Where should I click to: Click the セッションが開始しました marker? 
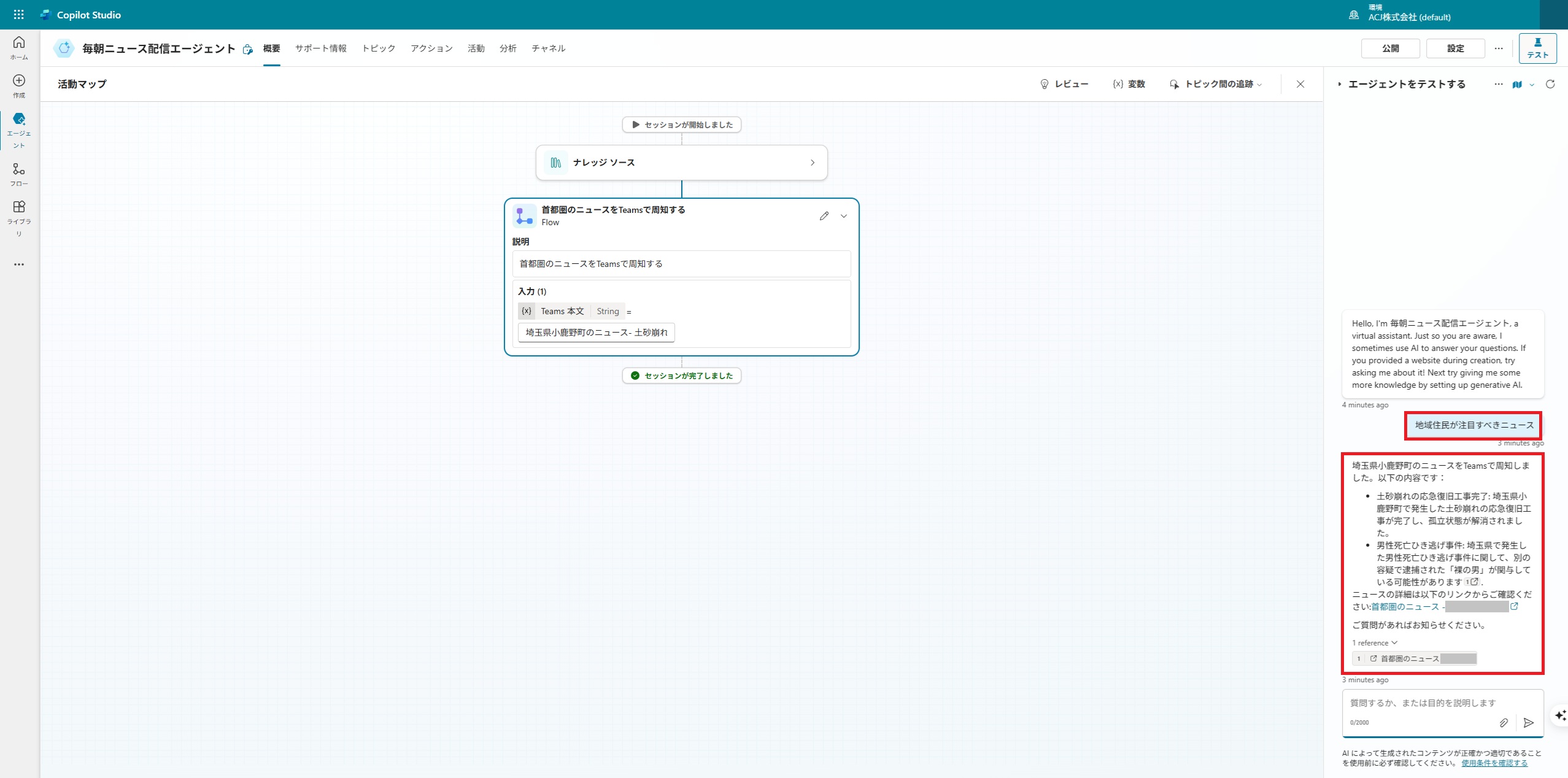click(x=682, y=125)
